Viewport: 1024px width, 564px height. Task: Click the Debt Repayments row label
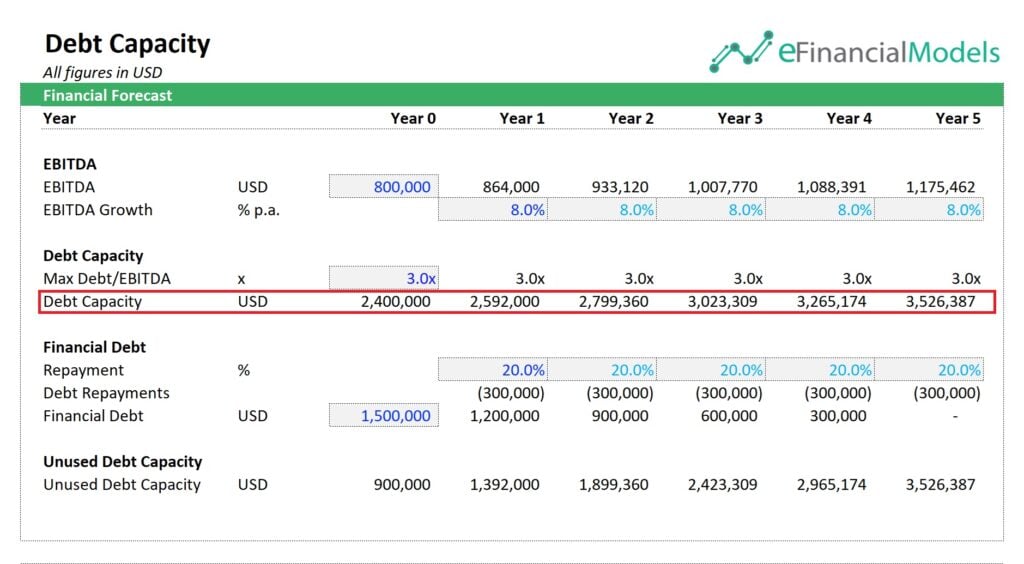106,393
